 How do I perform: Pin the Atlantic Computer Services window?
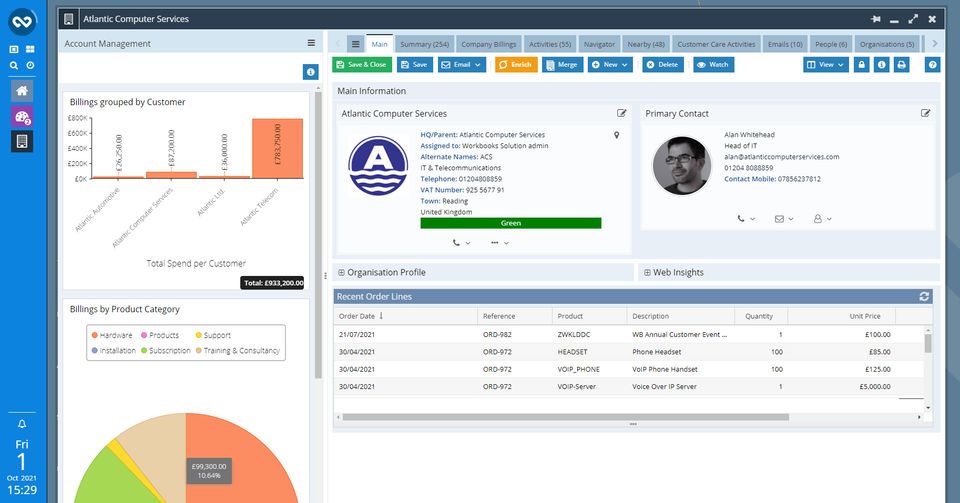pos(876,19)
